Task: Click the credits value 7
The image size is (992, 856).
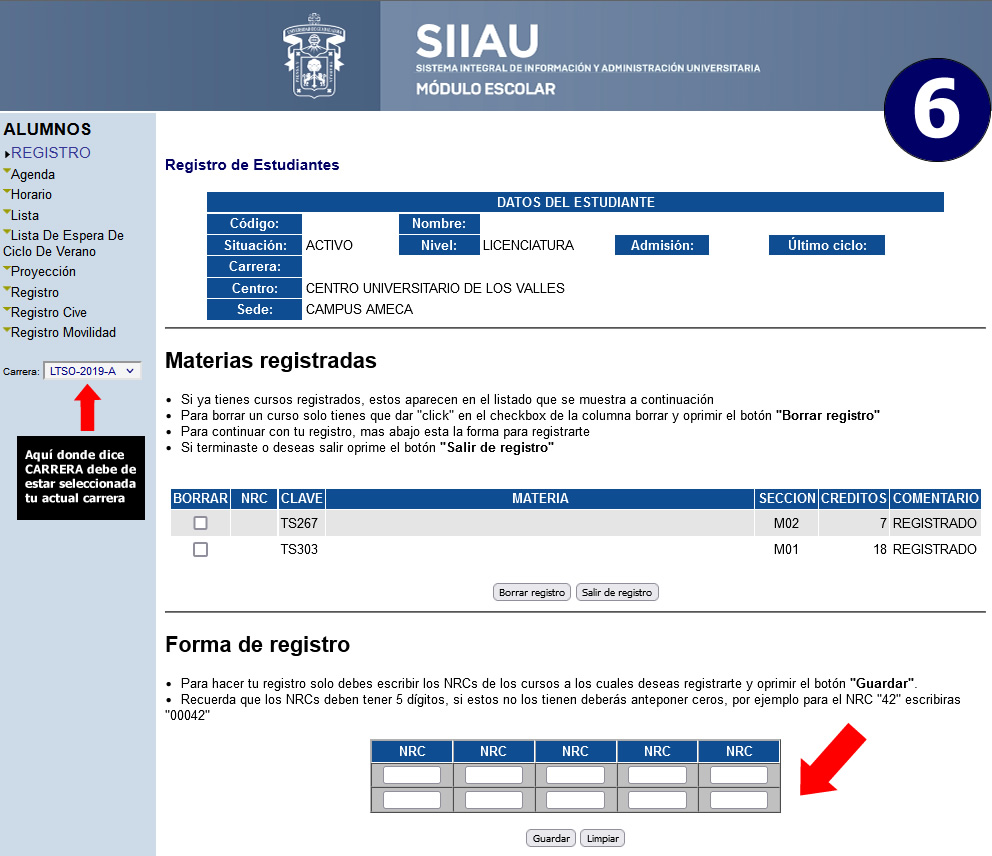Action: pos(883,523)
